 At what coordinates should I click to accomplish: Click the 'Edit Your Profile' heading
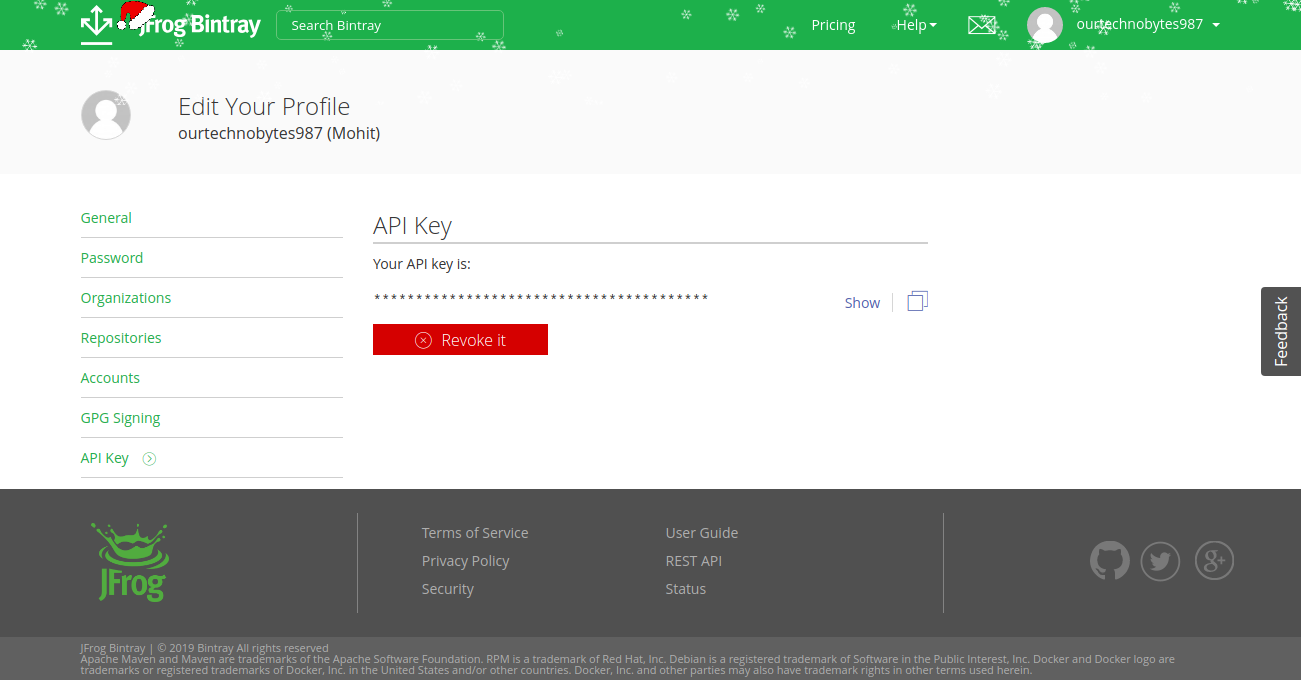click(264, 107)
